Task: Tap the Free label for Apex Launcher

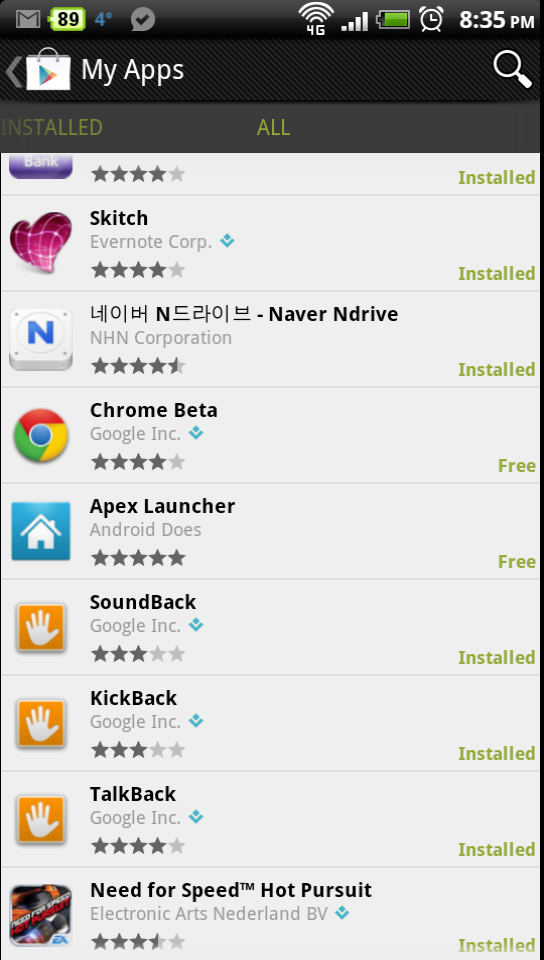Action: click(516, 562)
